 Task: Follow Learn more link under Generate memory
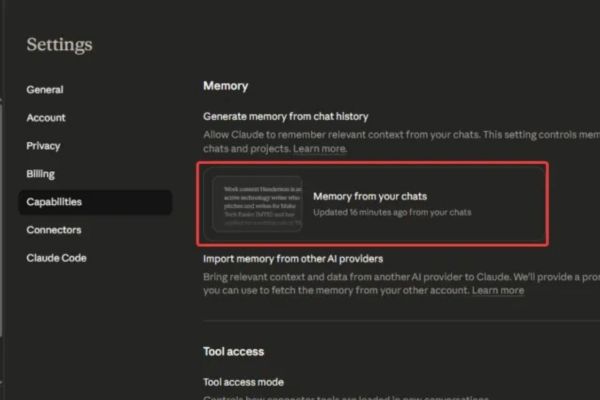pos(319,149)
